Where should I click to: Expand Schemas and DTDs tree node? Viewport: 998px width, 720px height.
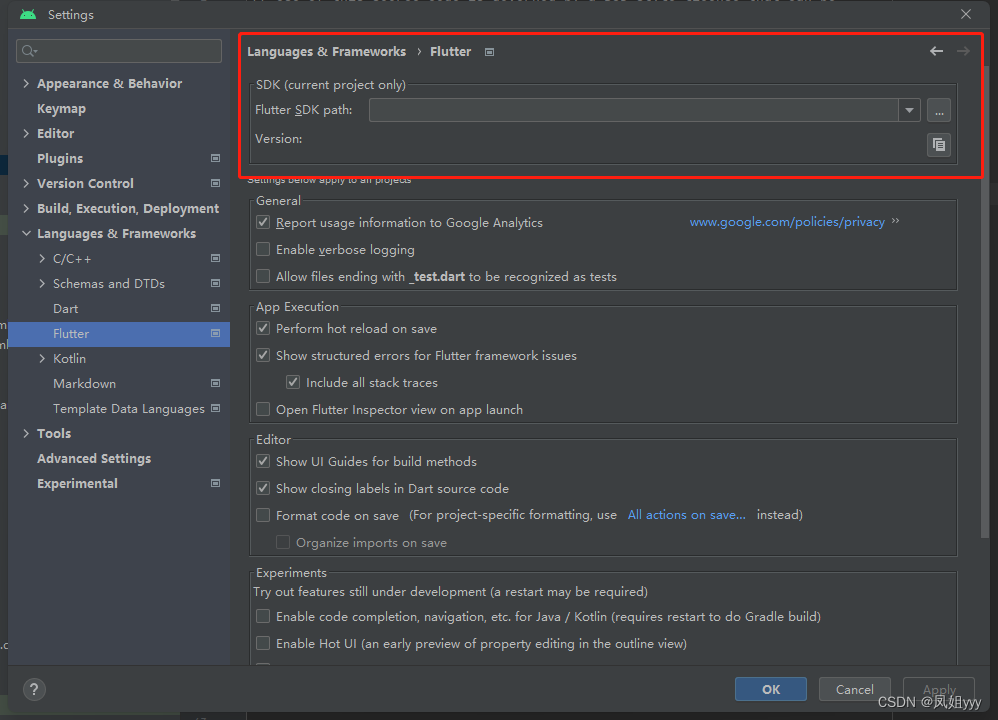coord(42,283)
